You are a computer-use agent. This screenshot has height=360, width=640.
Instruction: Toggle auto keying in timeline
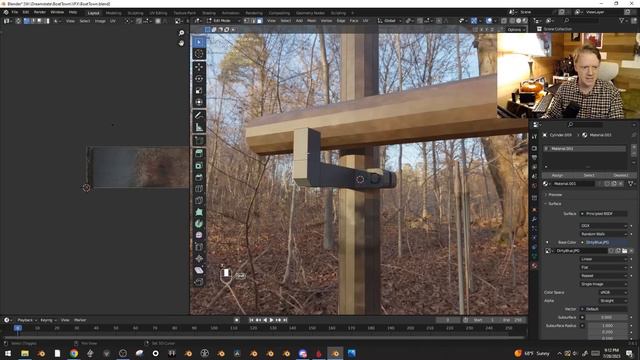(x=236, y=320)
